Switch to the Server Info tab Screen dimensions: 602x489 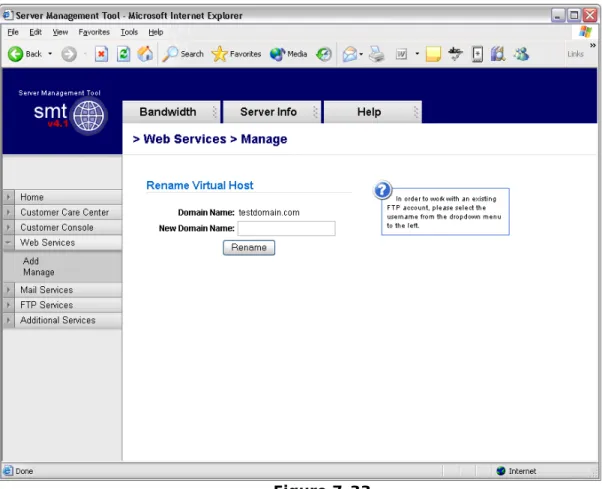click(x=272, y=112)
